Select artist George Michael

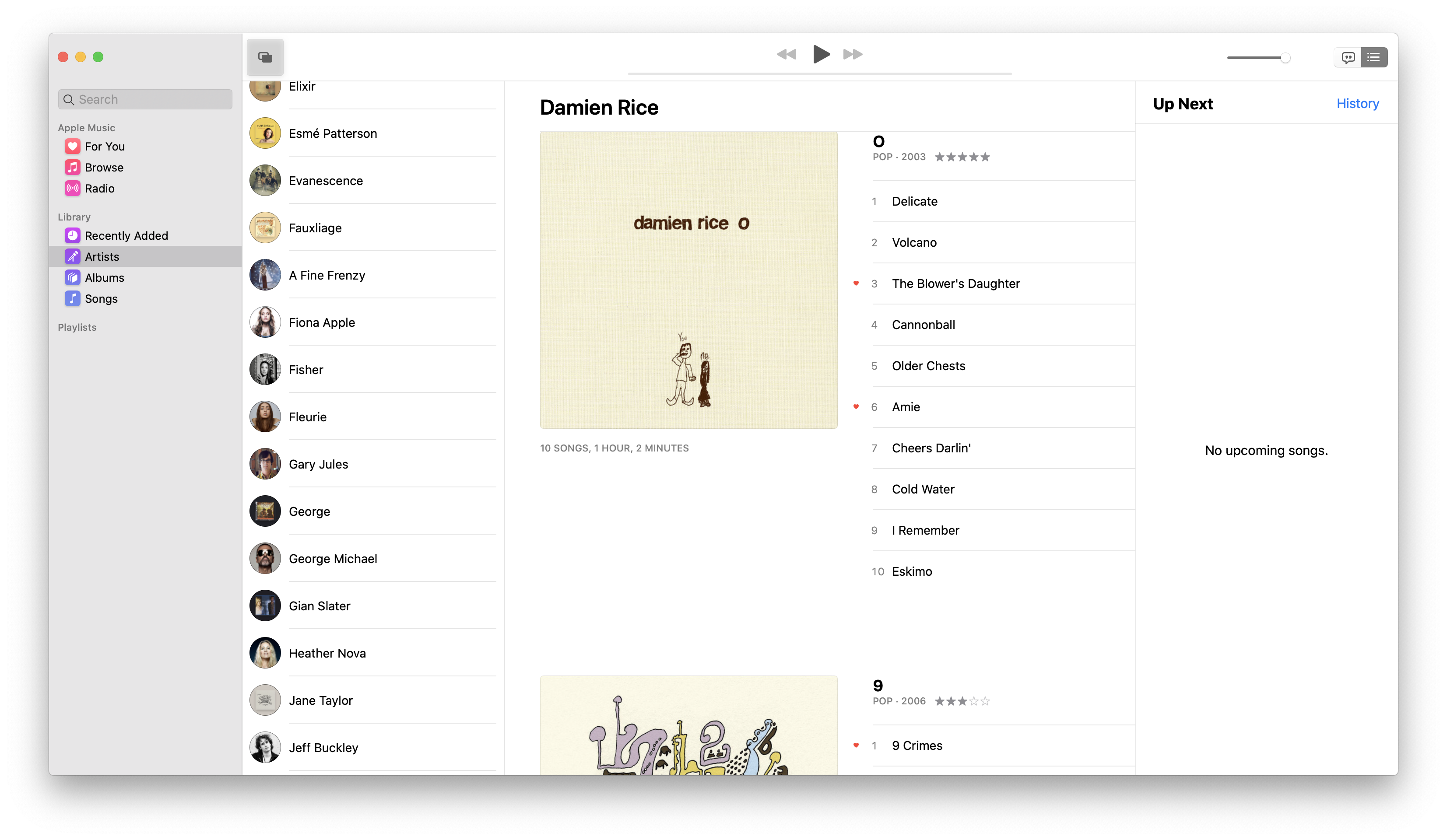click(372, 559)
